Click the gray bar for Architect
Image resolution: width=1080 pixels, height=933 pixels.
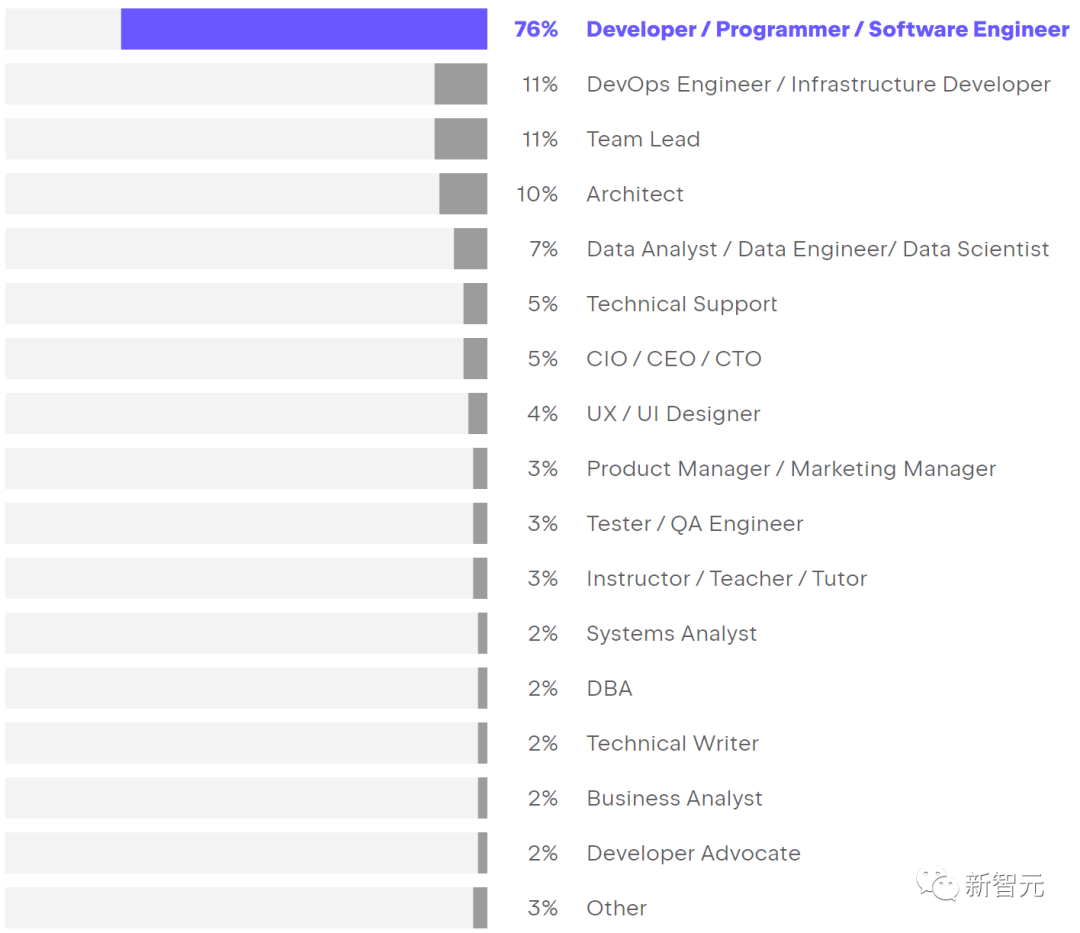(x=463, y=194)
